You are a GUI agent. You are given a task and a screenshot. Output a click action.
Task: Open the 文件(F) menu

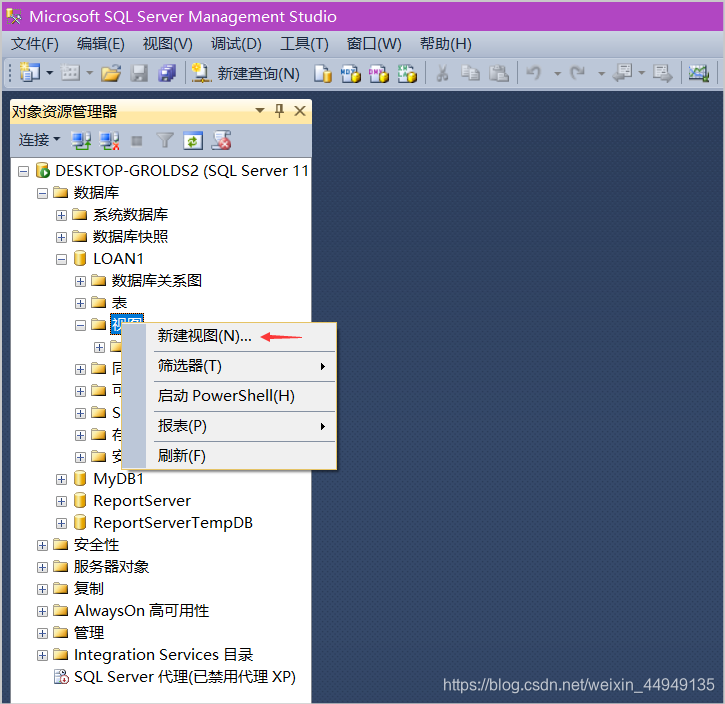tap(35, 44)
